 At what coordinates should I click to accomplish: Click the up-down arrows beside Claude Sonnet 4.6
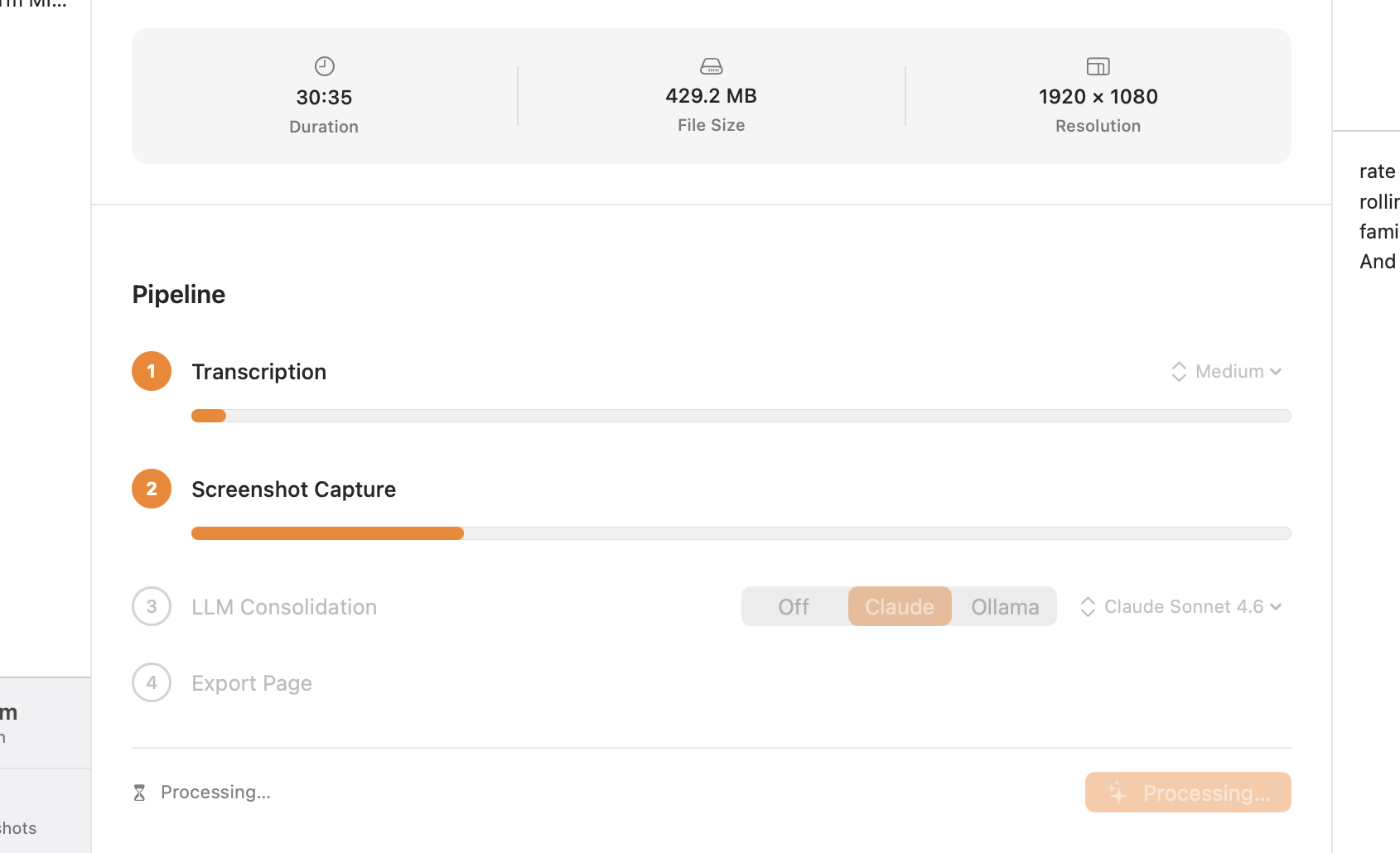(x=1088, y=607)
